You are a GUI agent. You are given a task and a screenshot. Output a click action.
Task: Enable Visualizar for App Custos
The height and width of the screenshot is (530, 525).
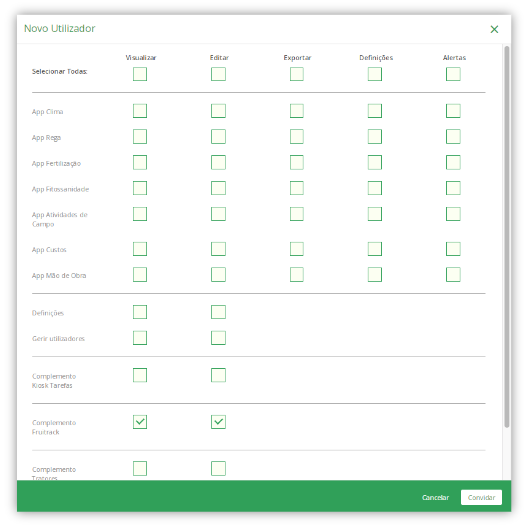point(140,249)
